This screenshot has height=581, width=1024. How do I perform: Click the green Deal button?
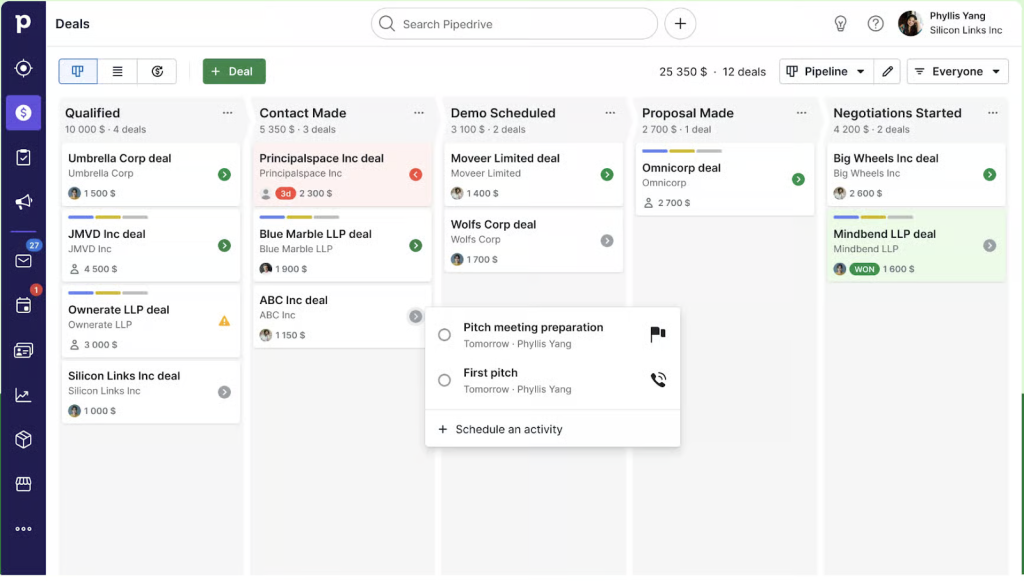(x=233, y=71)
